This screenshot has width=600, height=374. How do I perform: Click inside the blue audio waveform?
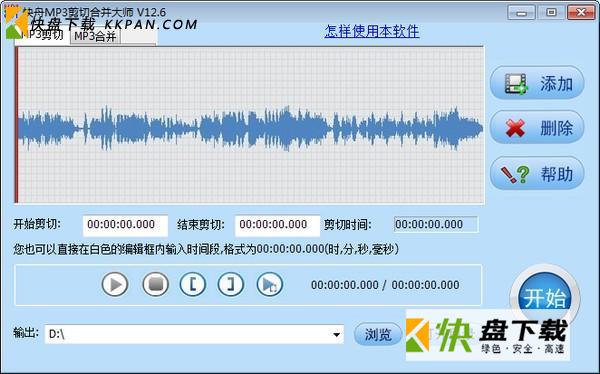(251, 128)
